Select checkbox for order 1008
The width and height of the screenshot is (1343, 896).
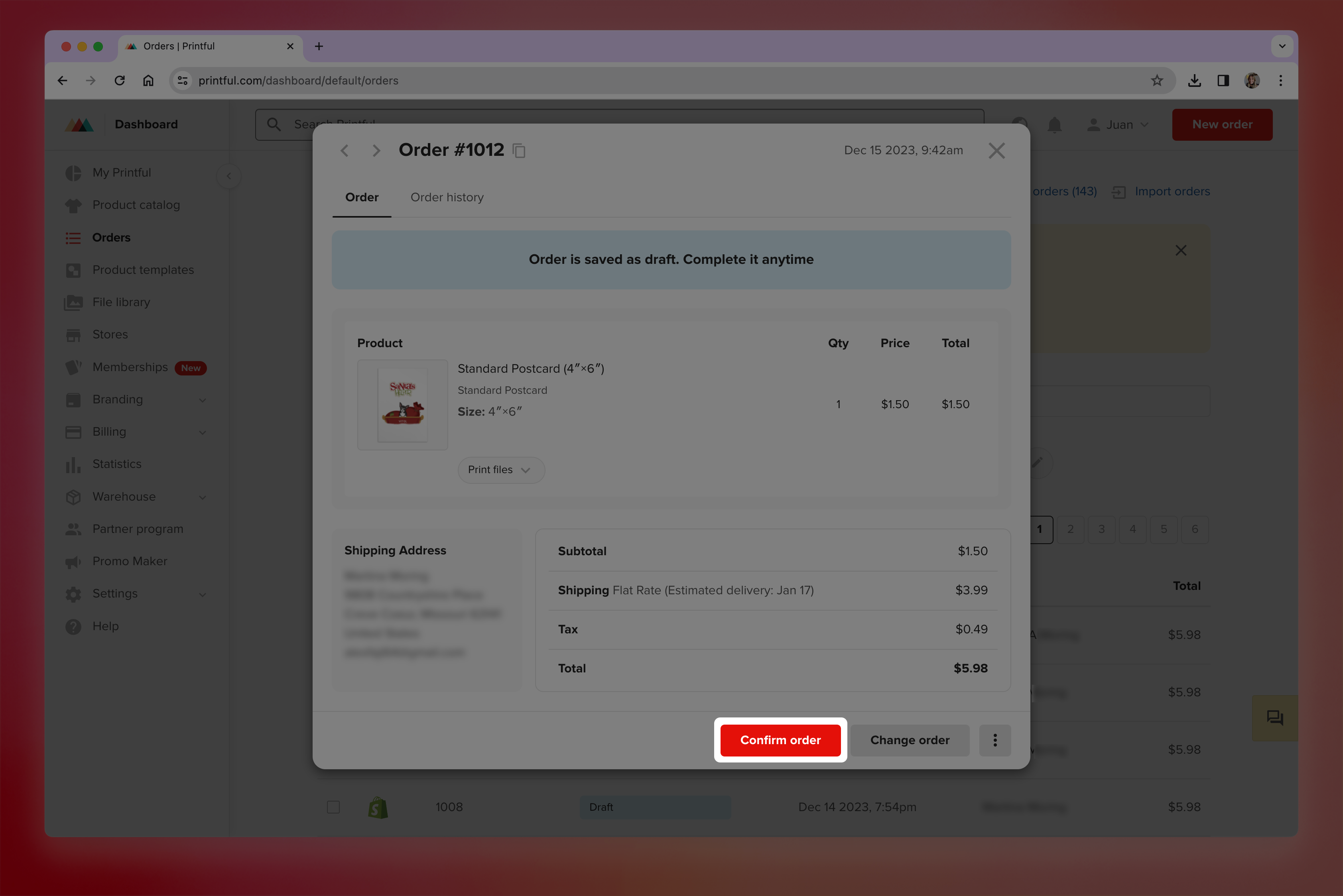[x=333, y=807]
